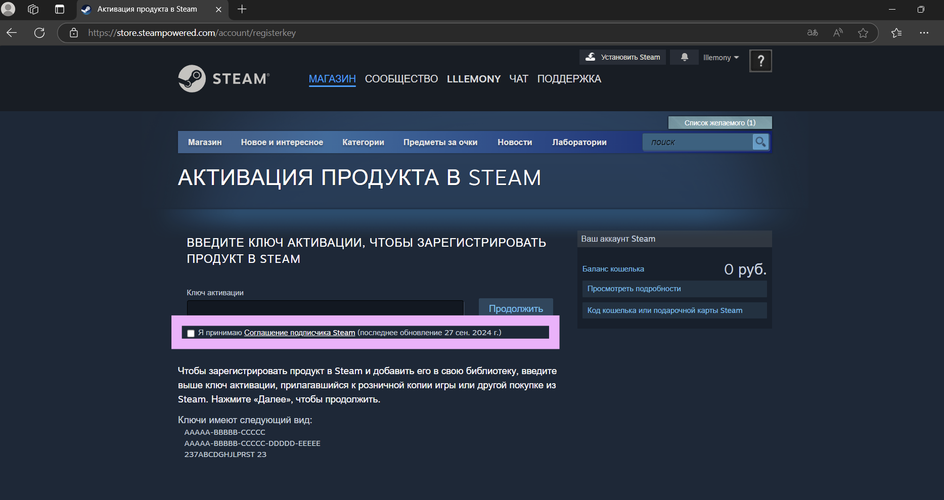Image resolution: width=944 pixels, height=500 pixels.
Task: Click the Баланс кошелька link
Action: 613,269
